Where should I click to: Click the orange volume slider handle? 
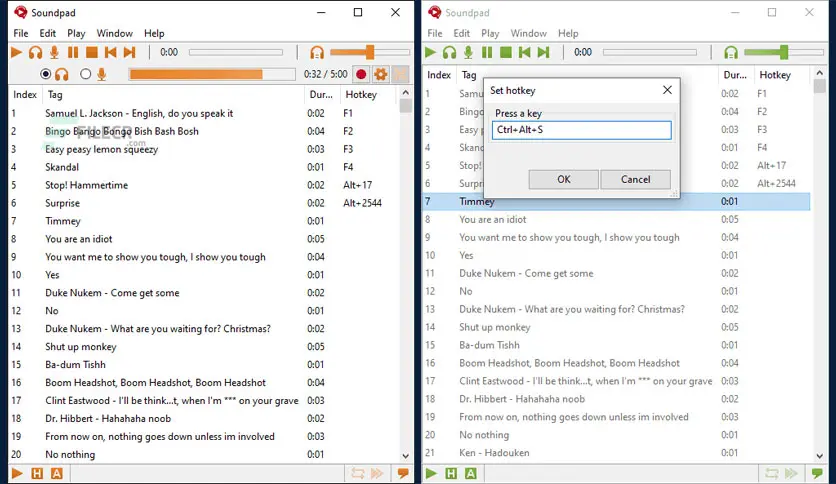point(369,52)
